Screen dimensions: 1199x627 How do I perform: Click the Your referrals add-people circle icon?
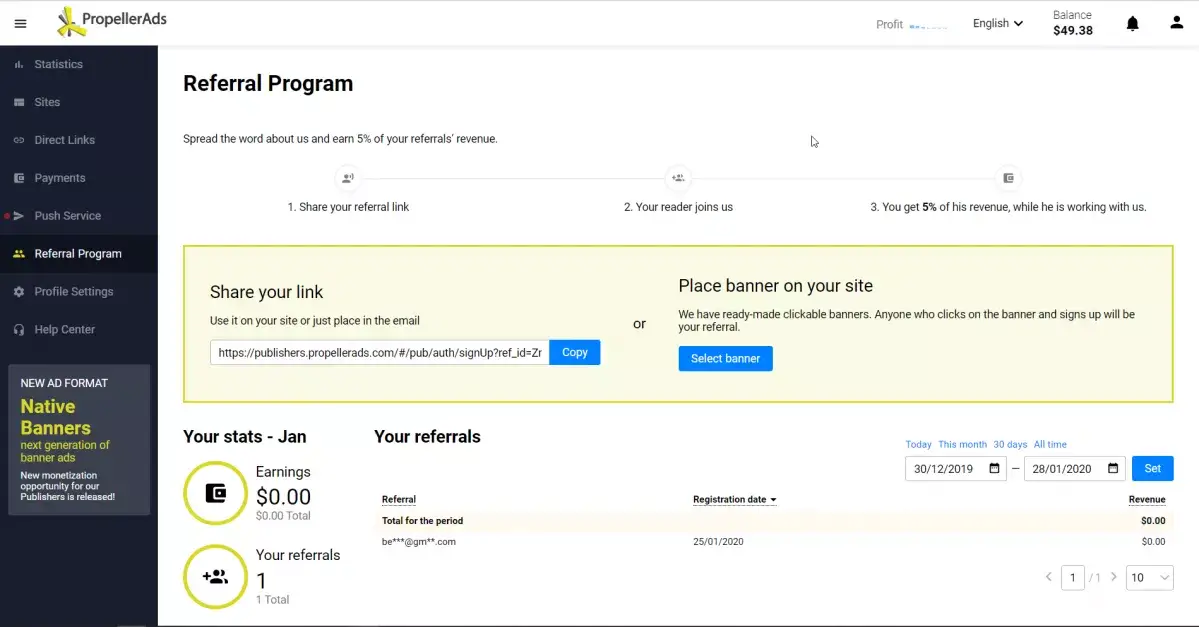(x=216, y=577)
